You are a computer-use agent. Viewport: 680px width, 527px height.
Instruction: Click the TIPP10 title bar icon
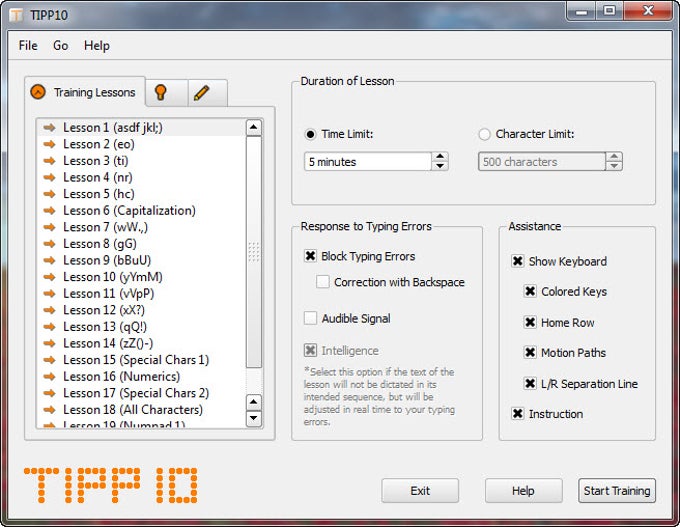16,16
